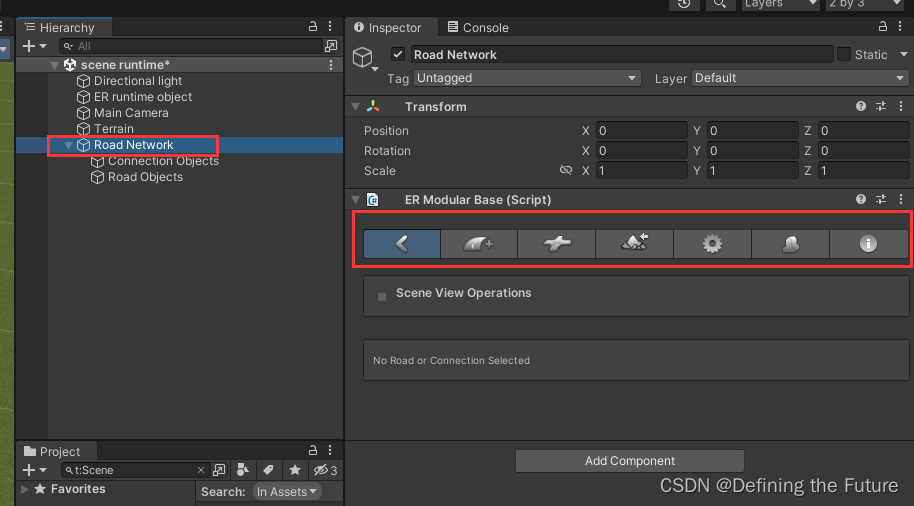Click the Rotation Y value field
The width and height of the screenshot is (914, 506).
(x=752, y=150)
